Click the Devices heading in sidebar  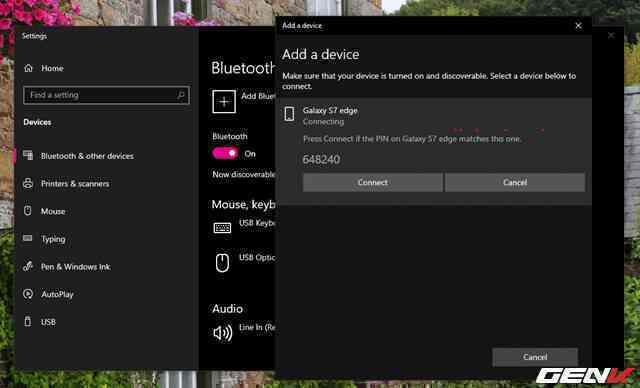(37, 122)
